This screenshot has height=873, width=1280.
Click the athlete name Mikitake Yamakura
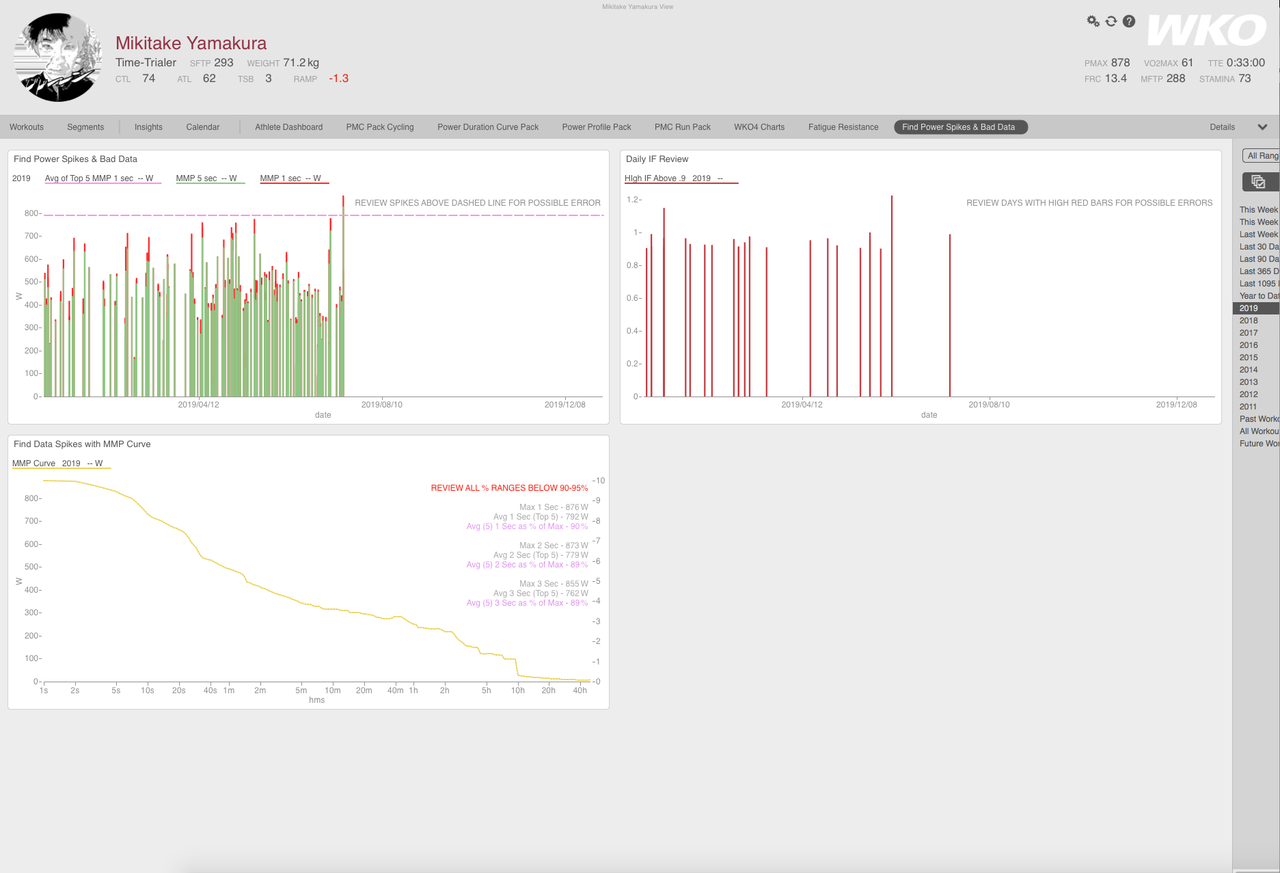(x=191, y=43)
